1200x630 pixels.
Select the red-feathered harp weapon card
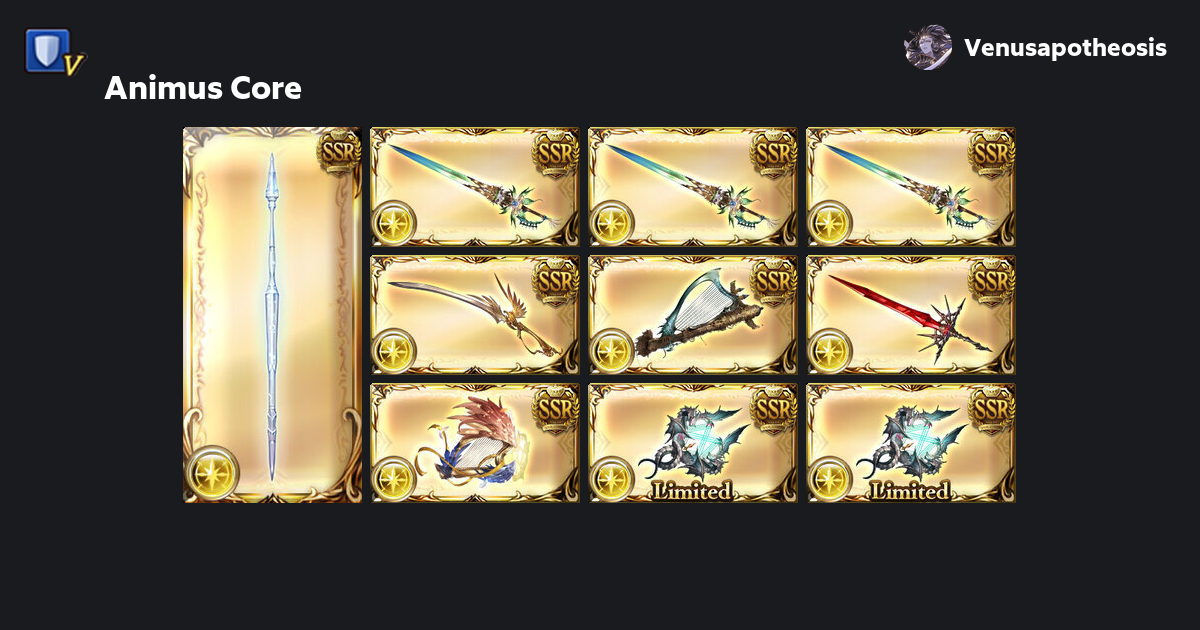click(x=475, y=442)
